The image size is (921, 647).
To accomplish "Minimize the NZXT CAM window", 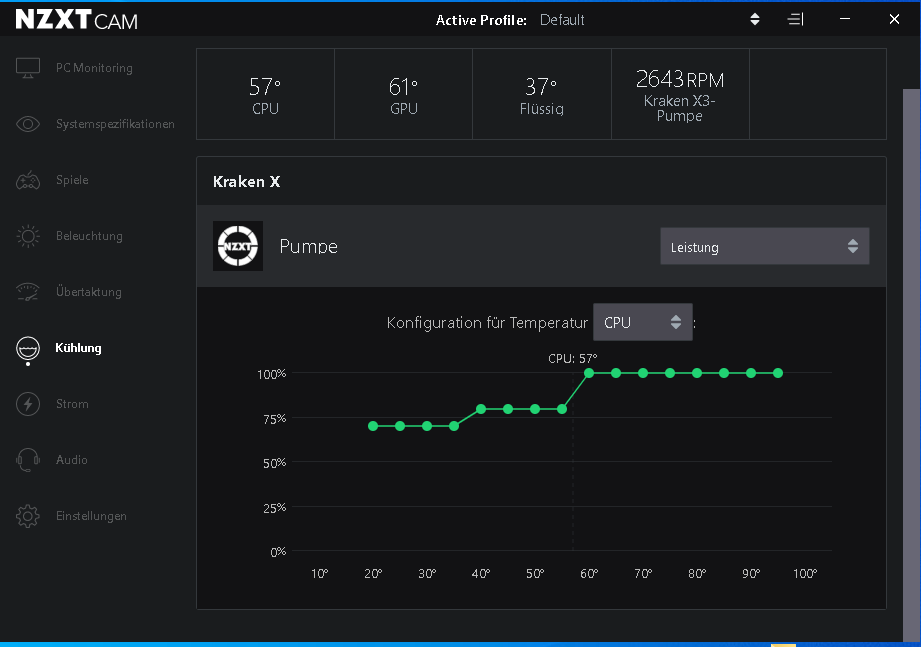I will pos(845,19).
